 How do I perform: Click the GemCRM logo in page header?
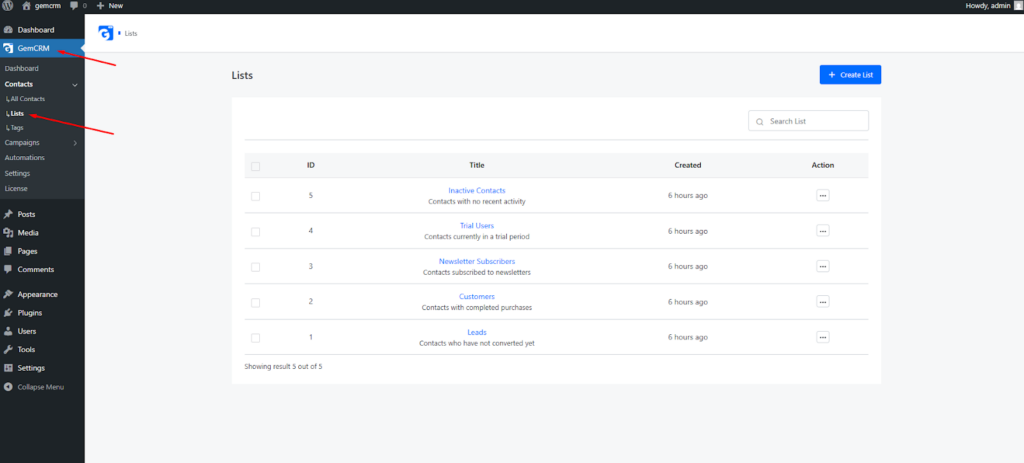click(x=106, y=33)
